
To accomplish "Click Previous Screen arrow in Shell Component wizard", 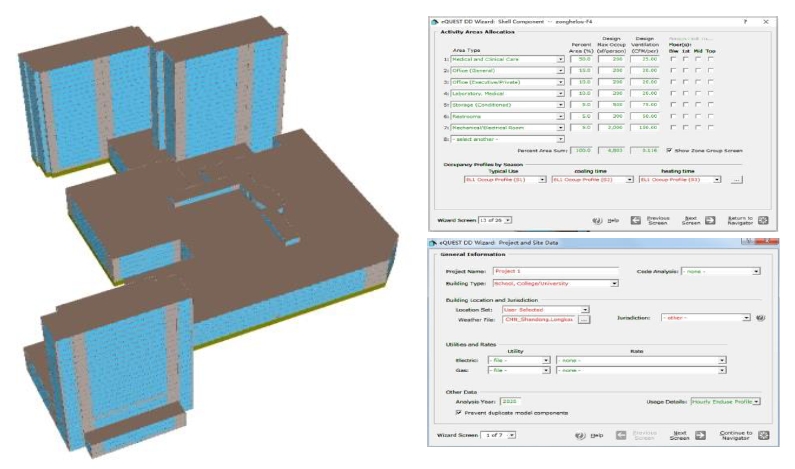I will 636,219.
